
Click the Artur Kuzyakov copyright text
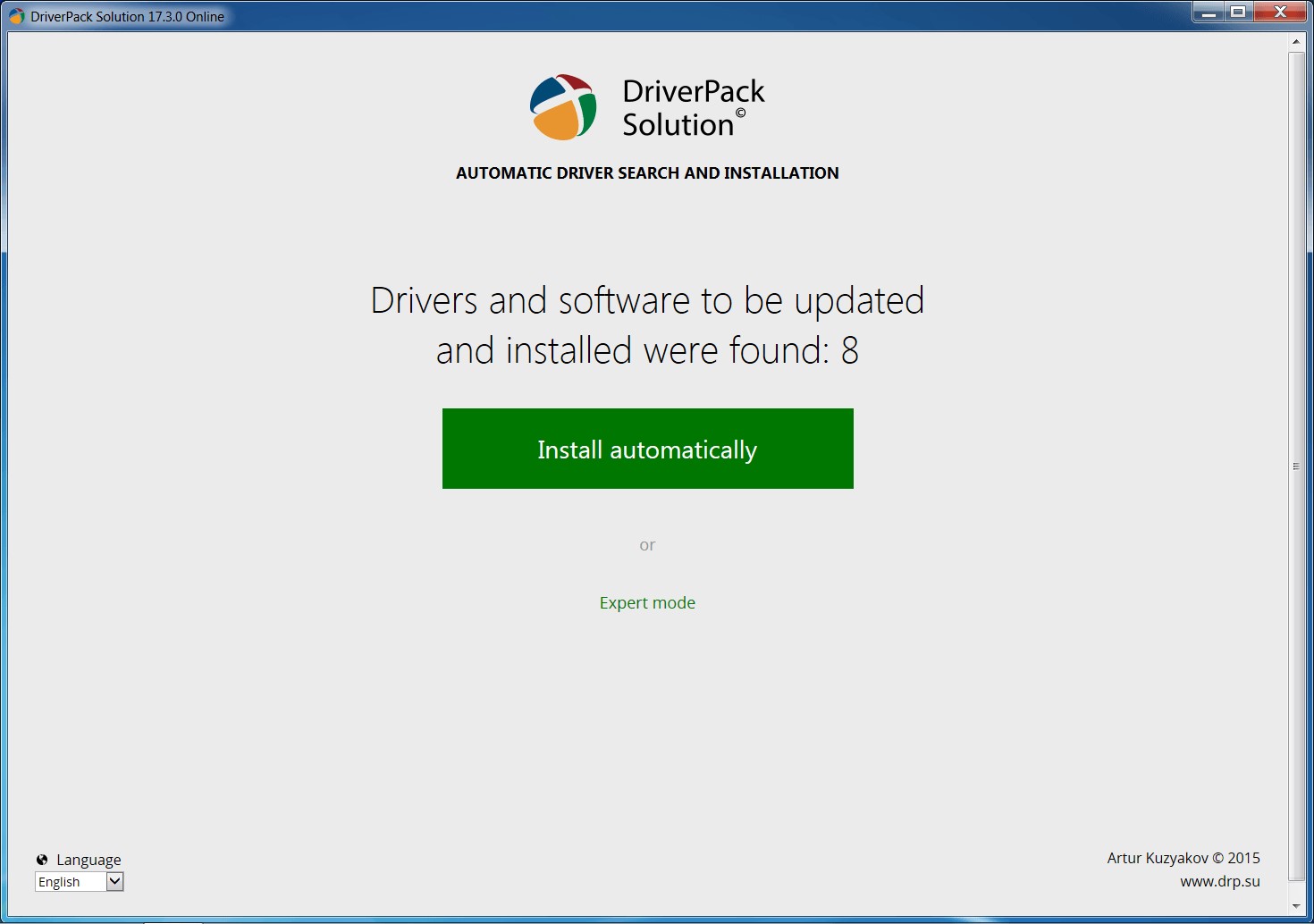pyautogui.click(x=1182, y=857)
